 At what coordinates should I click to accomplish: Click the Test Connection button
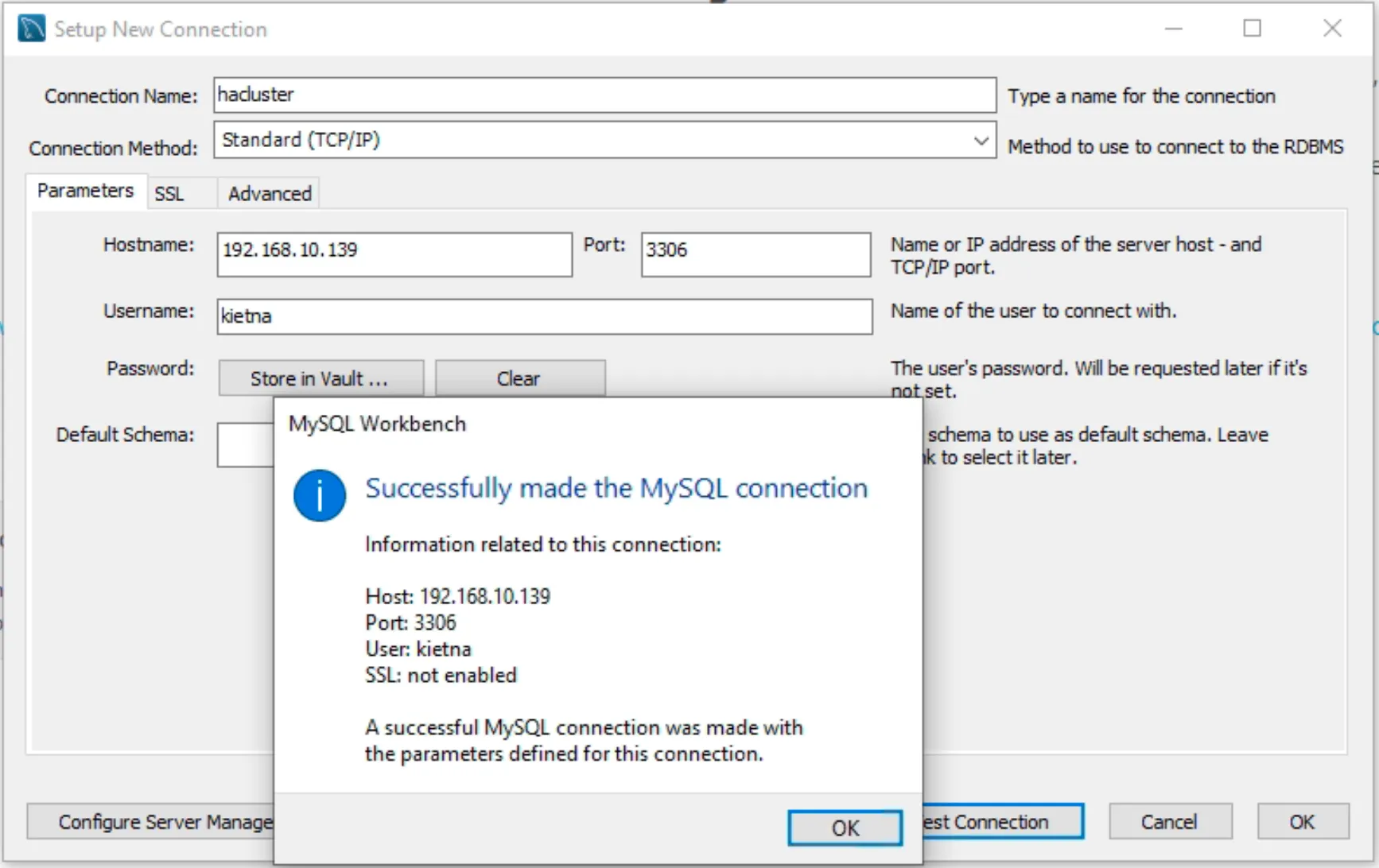click(1002, 821)
